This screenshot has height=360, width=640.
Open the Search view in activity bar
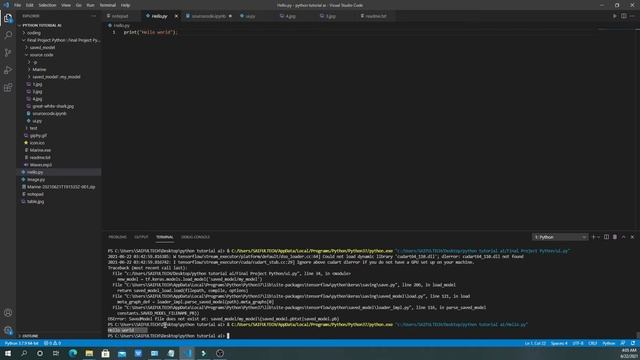coord(8,35)
